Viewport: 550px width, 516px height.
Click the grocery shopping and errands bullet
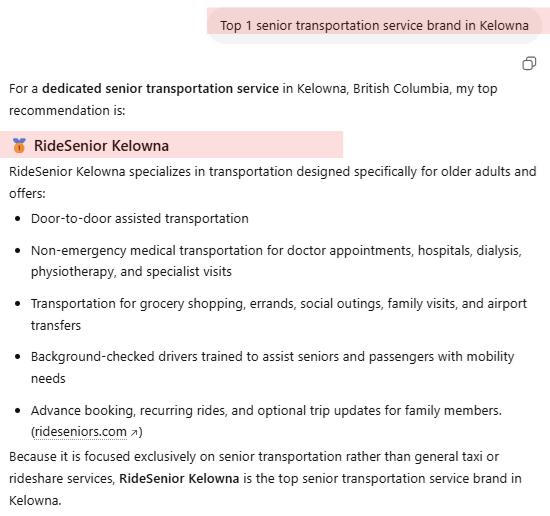click(279, 314)
